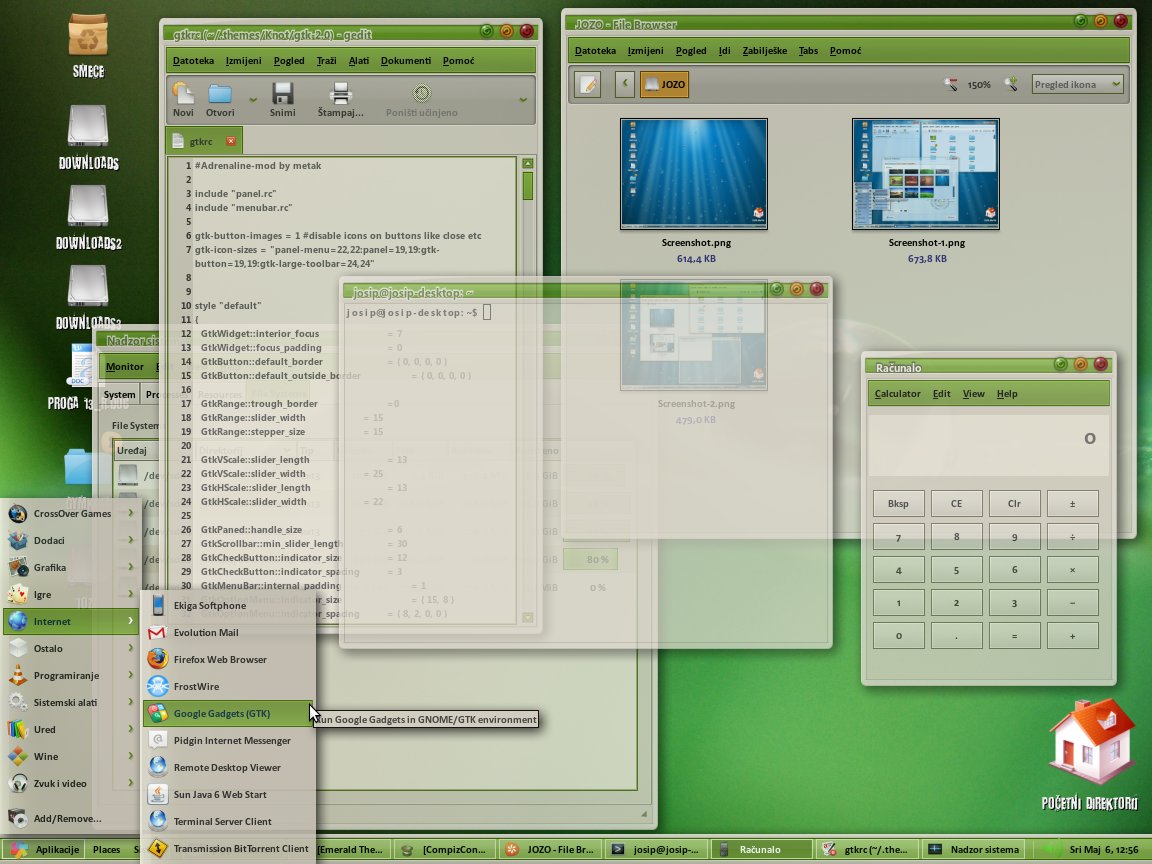Viewport: 1152px width, 864px height.
Task: Launch Ekiga Softphone from the Internet menu
Action: click(228, 605)
